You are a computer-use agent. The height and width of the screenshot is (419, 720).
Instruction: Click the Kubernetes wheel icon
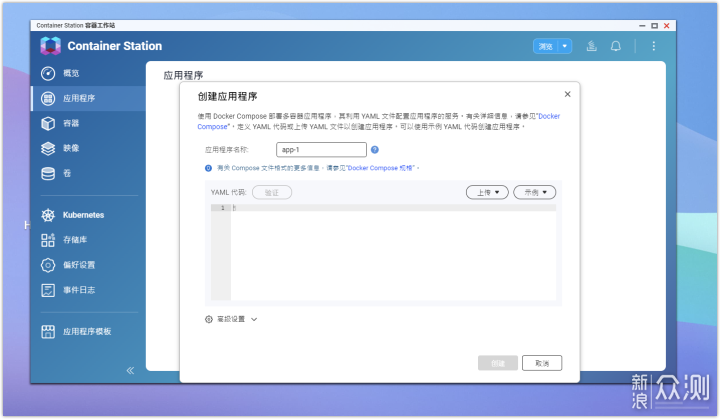[48, 215]
